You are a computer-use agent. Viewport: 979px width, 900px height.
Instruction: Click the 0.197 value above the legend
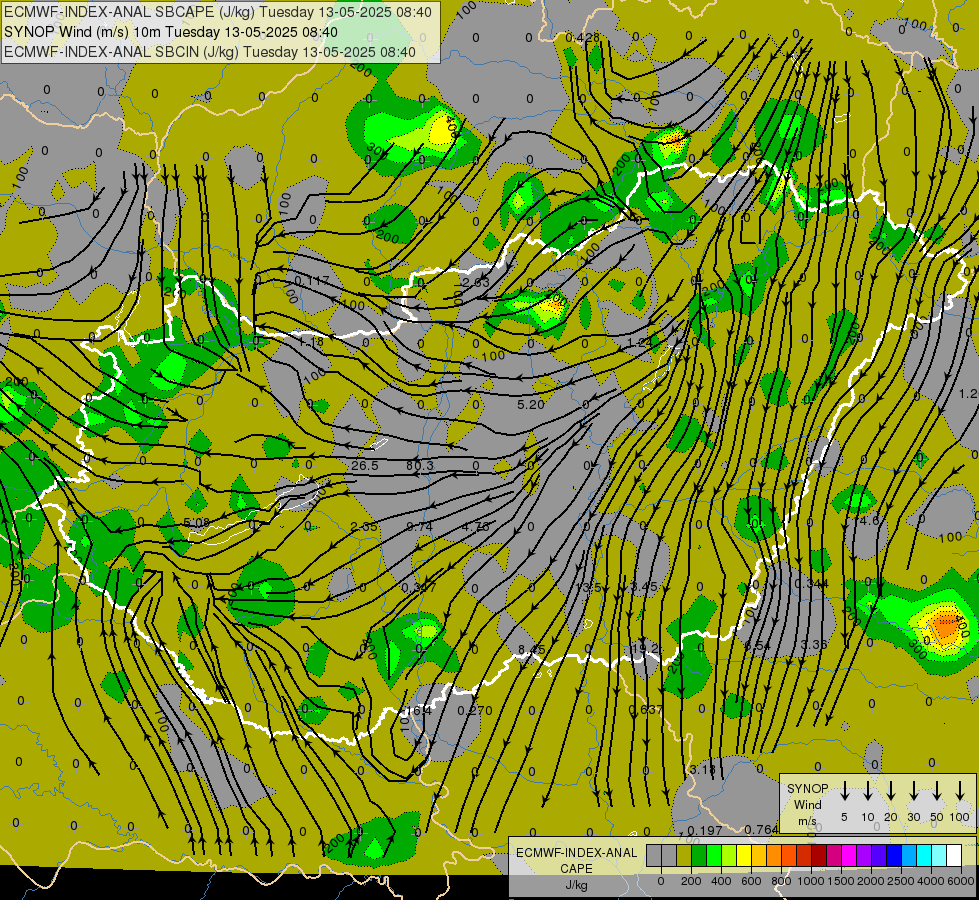point(705,830)
